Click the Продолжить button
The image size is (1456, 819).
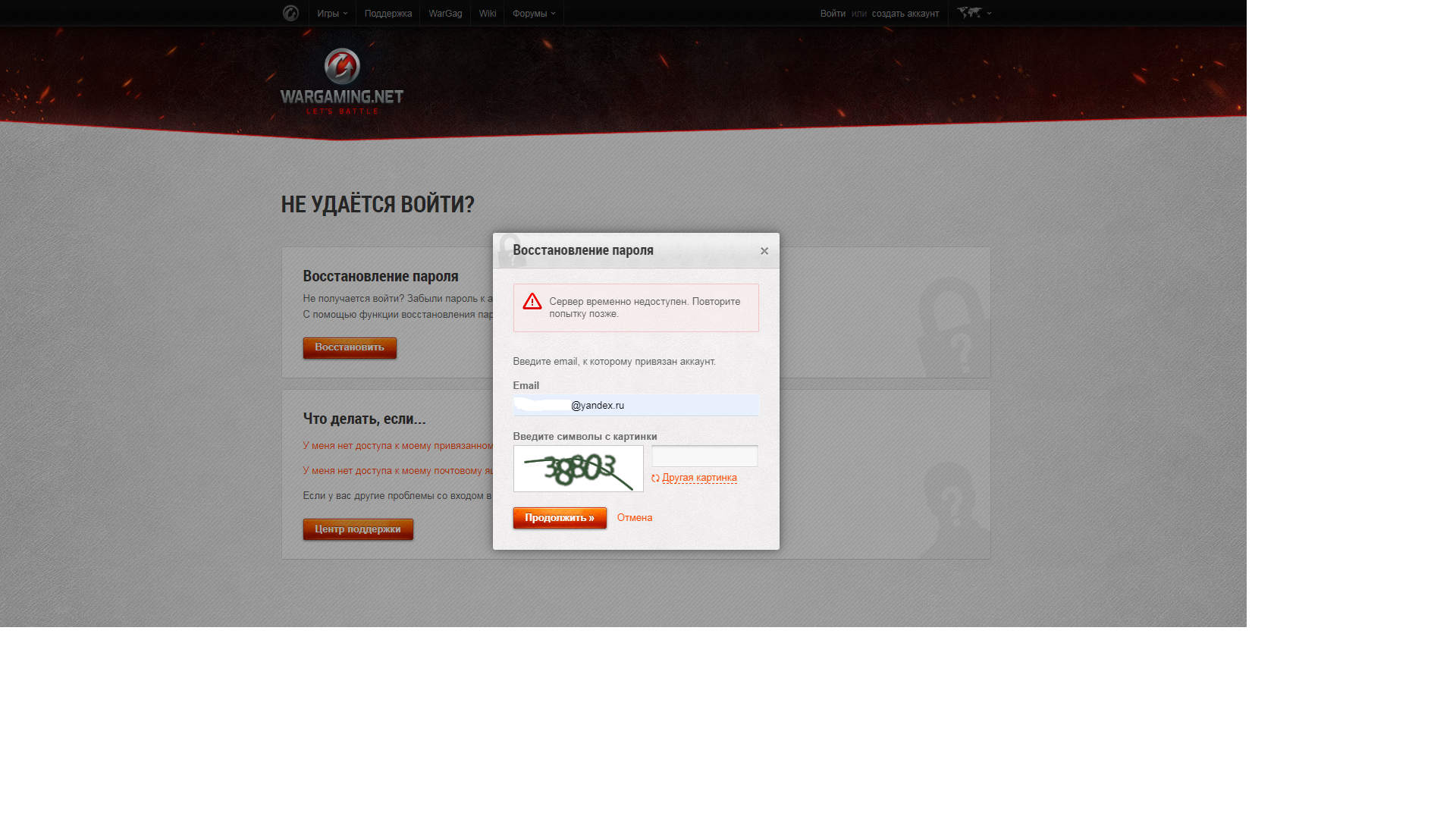(560, 518)
